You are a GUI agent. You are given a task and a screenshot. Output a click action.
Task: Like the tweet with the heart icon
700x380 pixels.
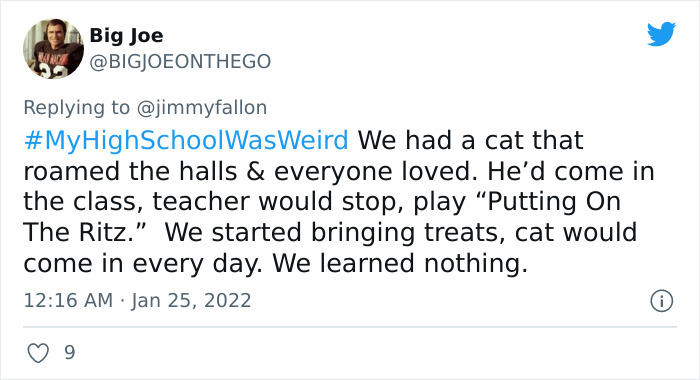point(38,353)
